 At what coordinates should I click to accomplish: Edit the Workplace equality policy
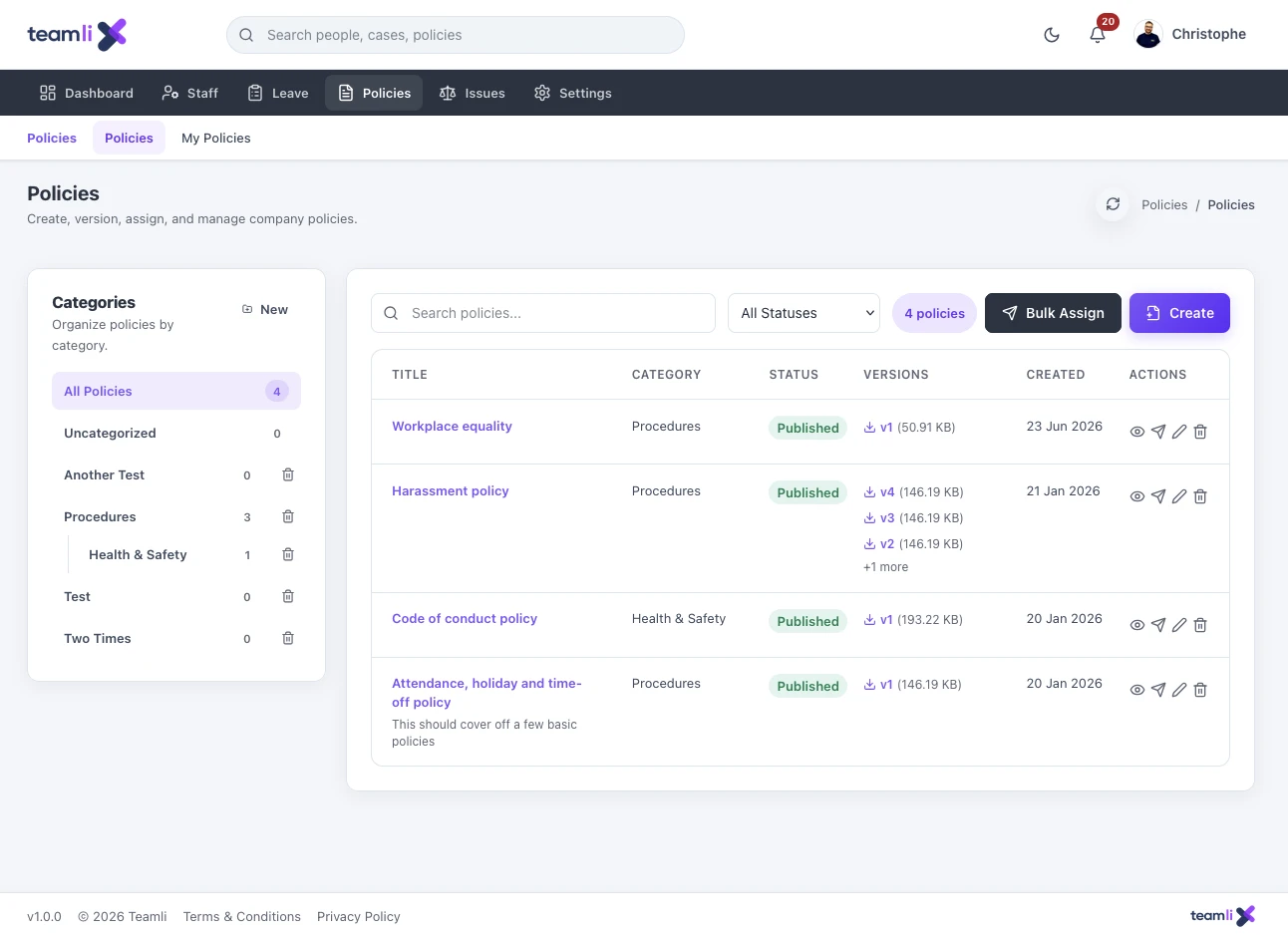(x=1179, y=432)
